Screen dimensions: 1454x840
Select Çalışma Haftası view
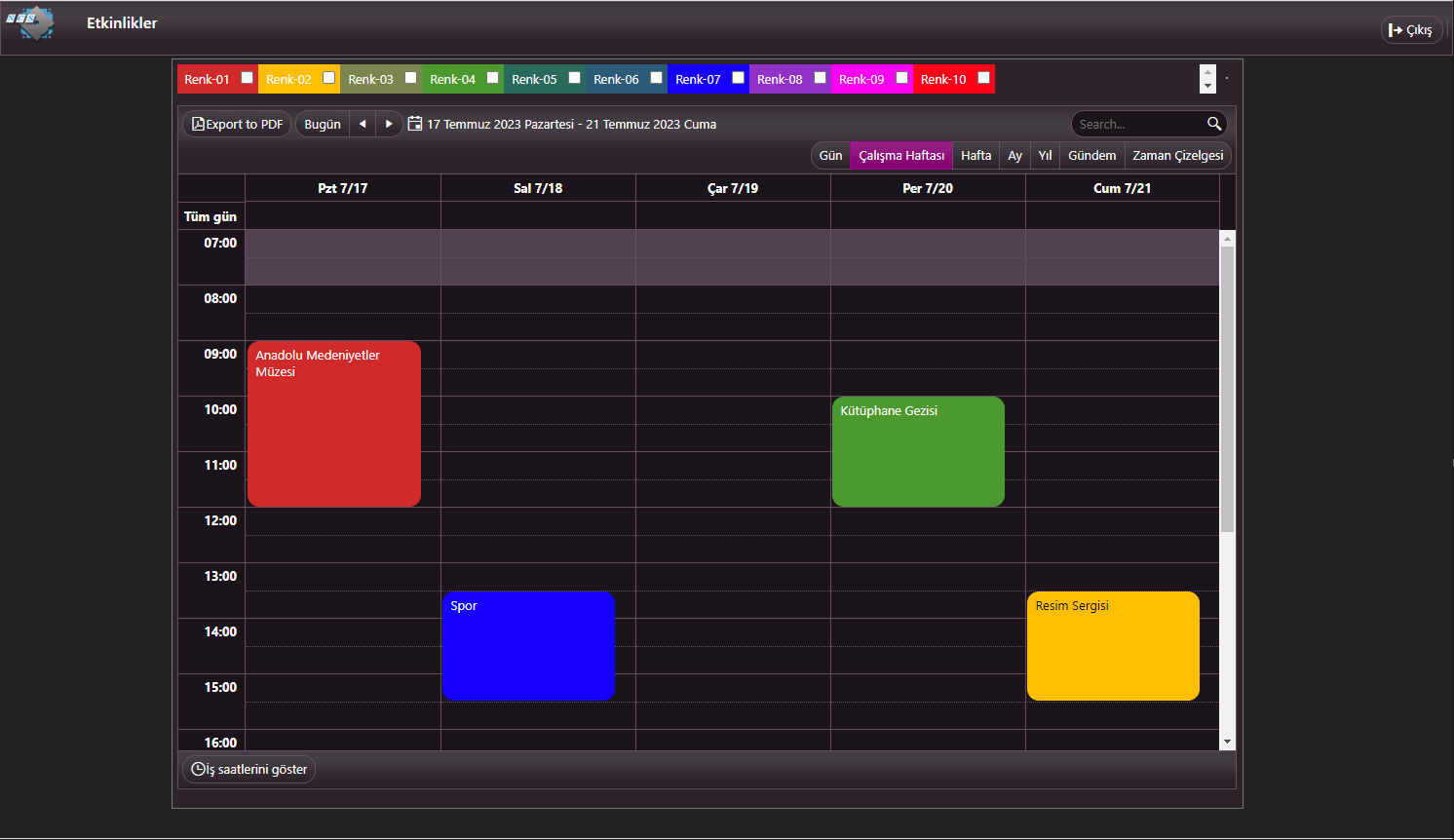(901, 156)
